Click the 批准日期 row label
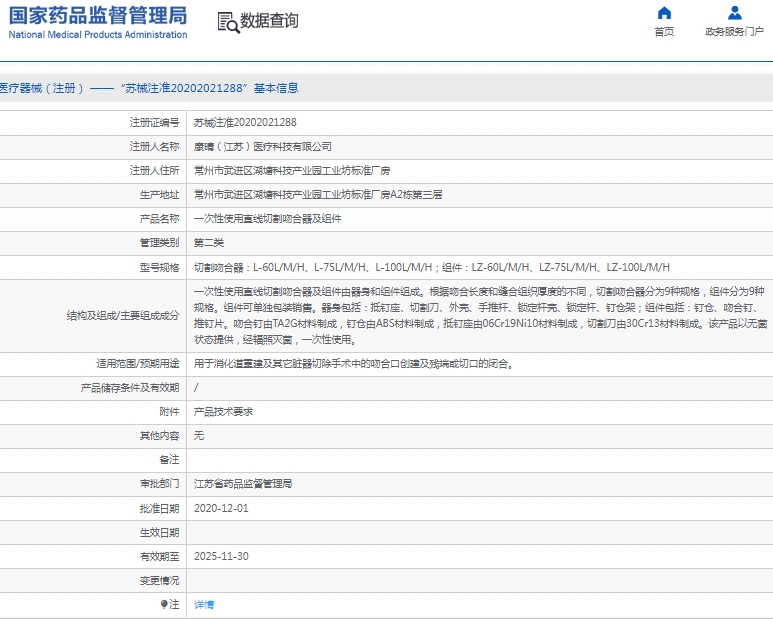773x620 pixels. [x=159, y=508]
